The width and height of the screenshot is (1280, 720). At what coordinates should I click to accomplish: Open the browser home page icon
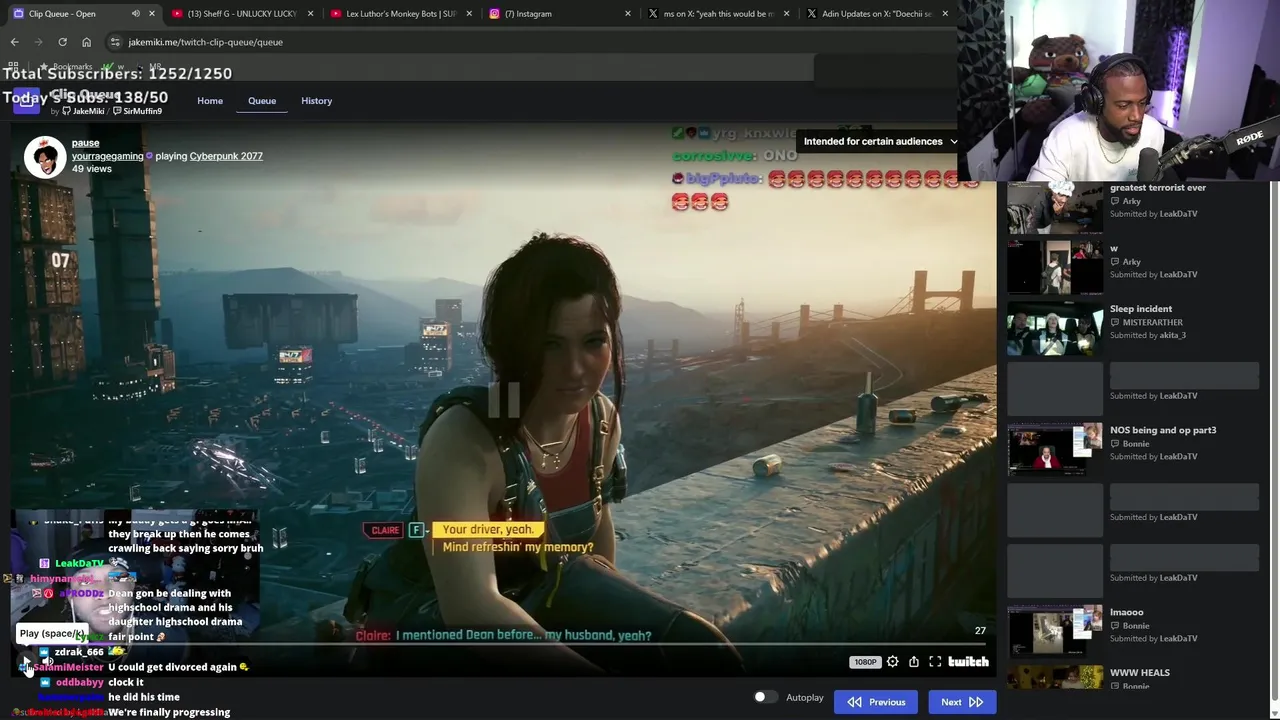pyautogui.click(x=86, y=42)
